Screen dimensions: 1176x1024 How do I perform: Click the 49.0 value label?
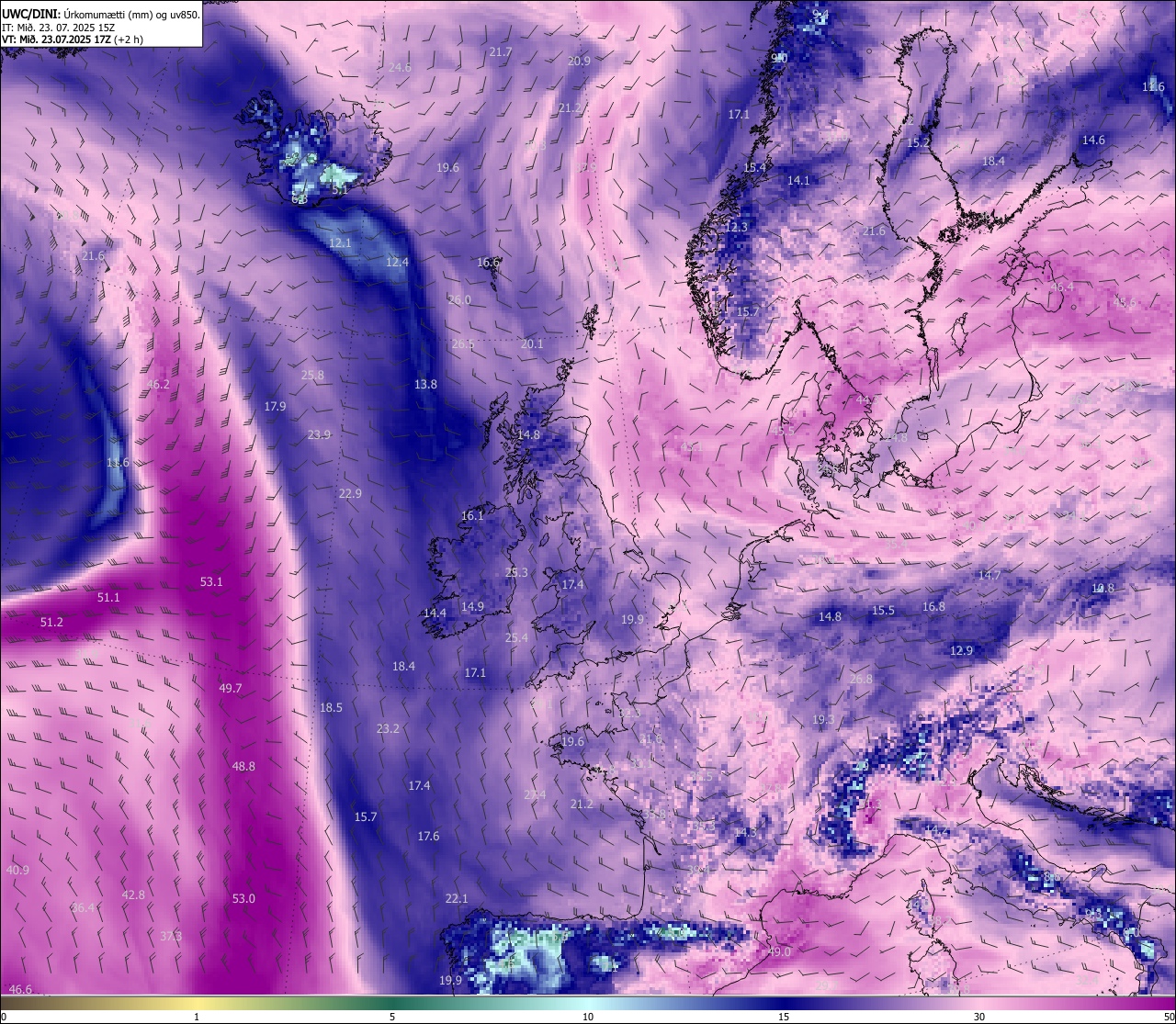pos(779,951)
